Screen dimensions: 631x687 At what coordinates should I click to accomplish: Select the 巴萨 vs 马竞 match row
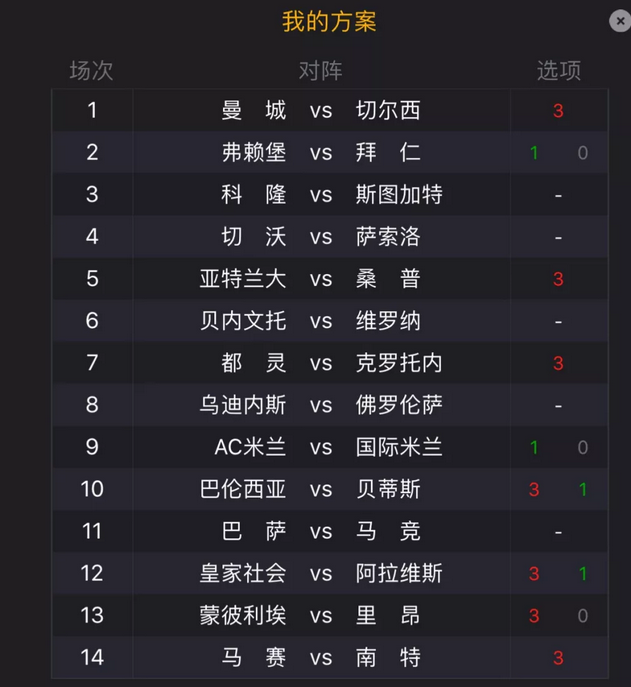point(330,531)
